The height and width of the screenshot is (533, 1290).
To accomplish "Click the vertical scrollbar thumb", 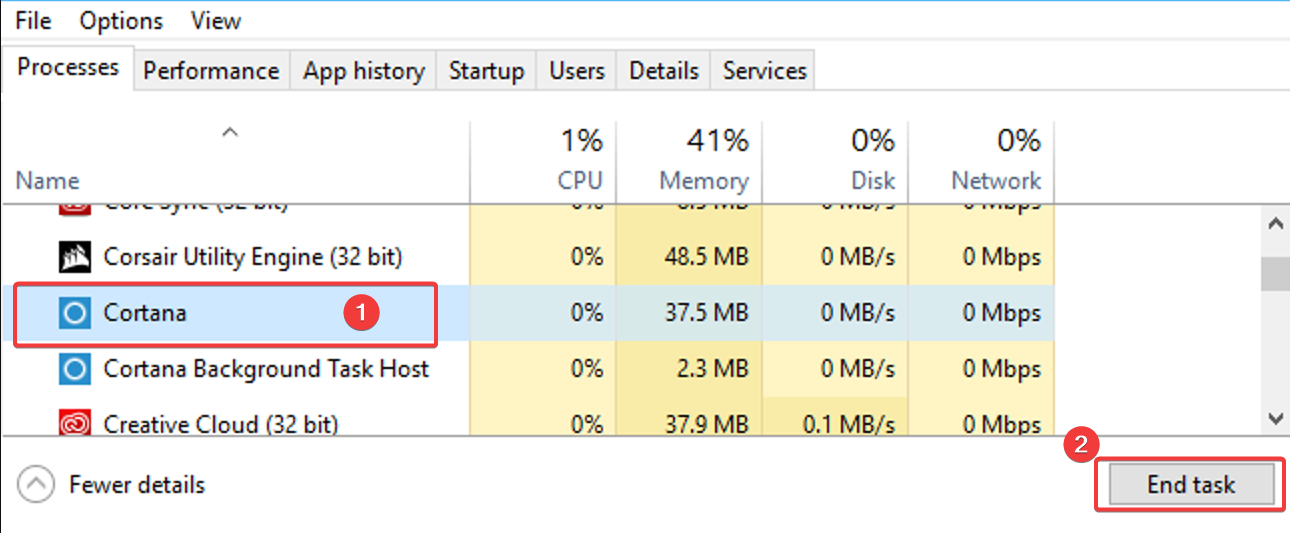I will coord(1275,273).
